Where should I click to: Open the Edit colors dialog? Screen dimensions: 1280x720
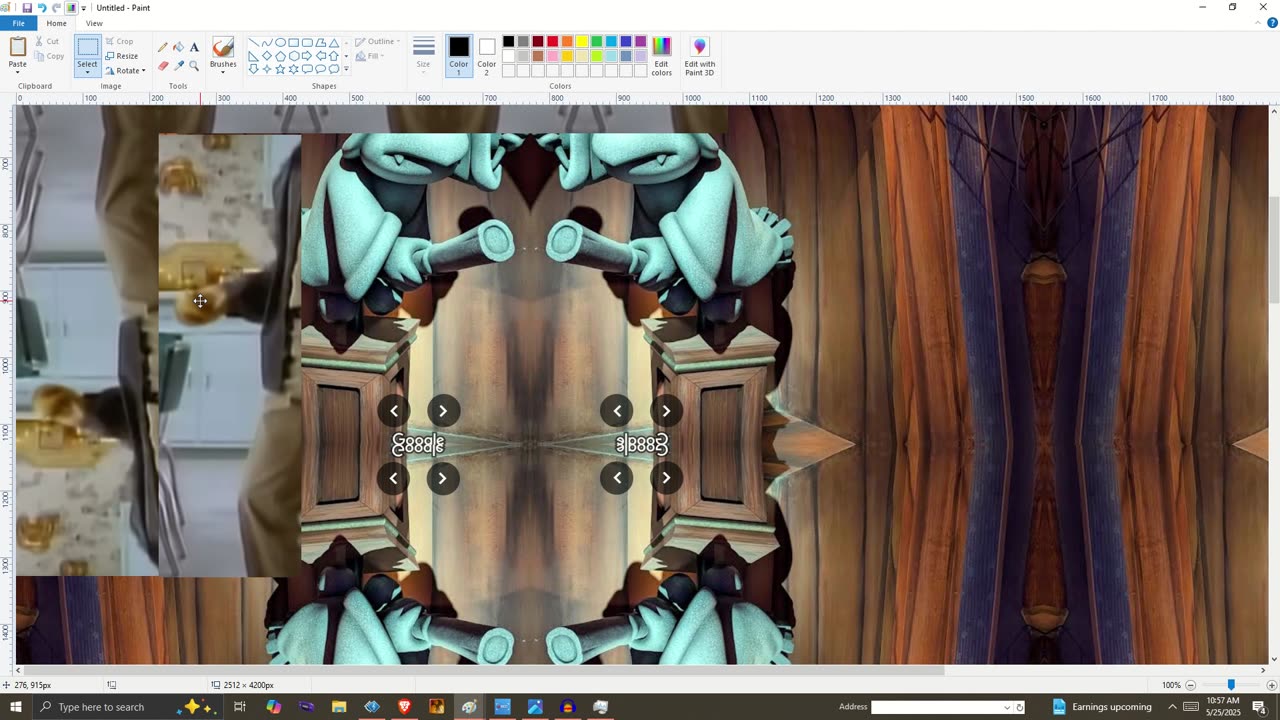click(x=661, y=56)
